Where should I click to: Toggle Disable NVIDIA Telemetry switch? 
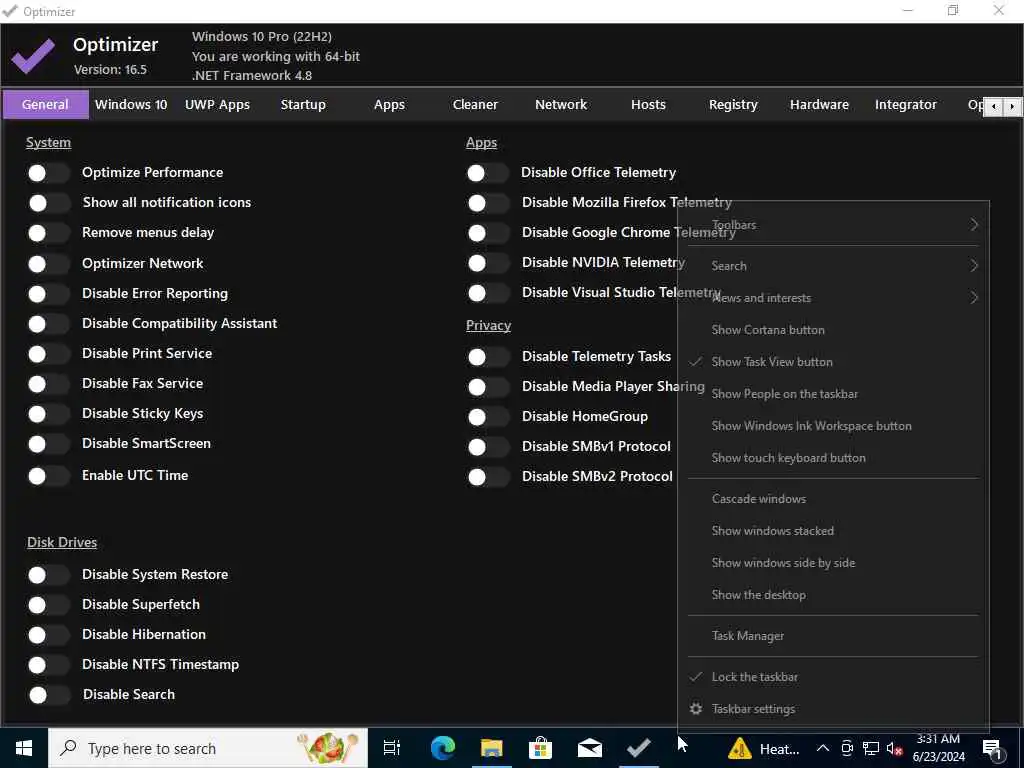[x=488, y=263]
